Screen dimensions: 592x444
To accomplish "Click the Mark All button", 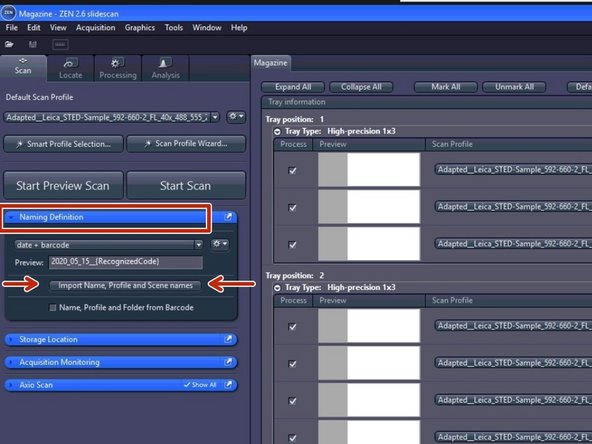I will [x=446, y=87].
